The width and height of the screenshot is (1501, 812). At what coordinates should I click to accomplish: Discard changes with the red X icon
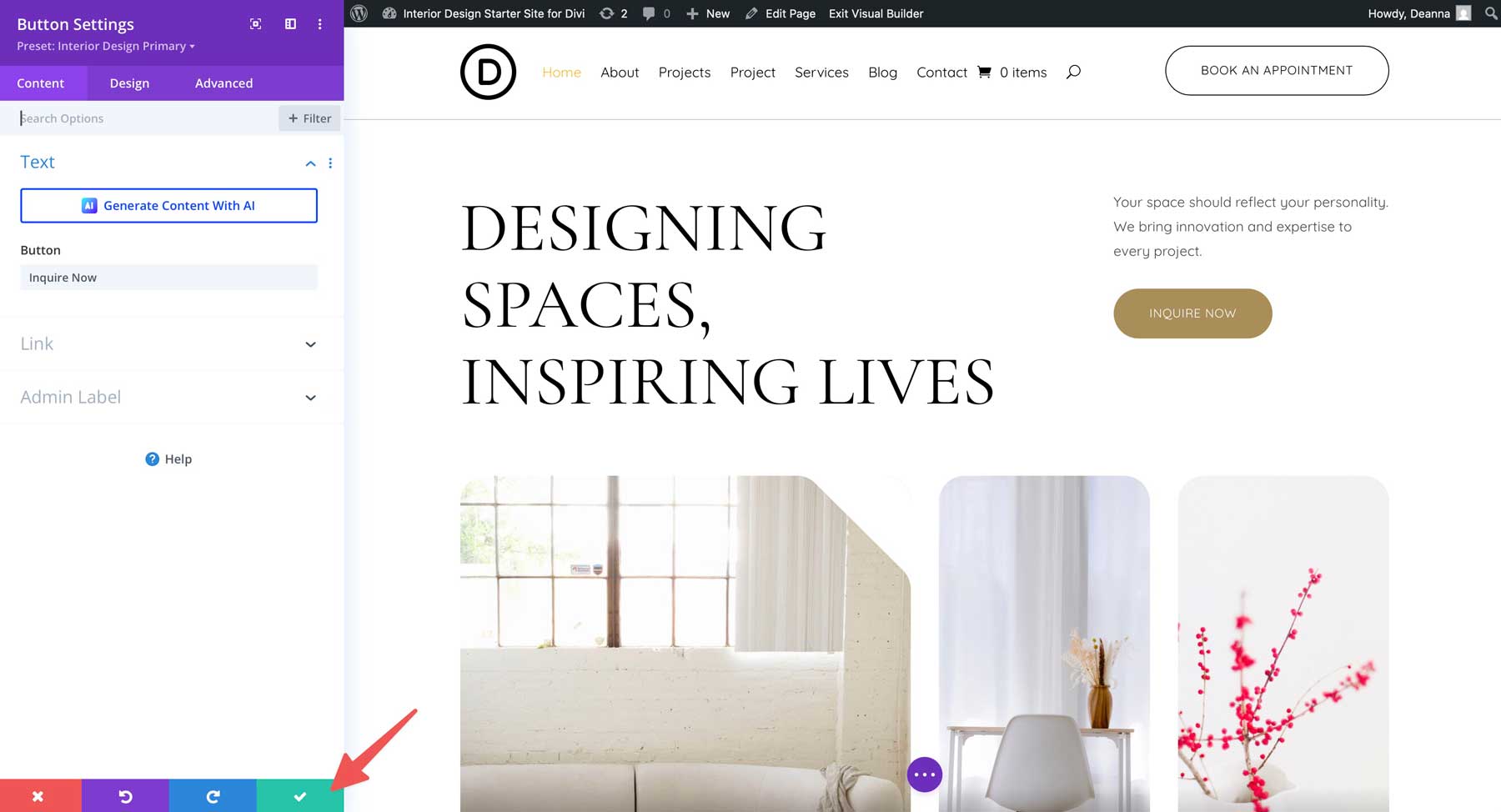click(x=39, y=796)
